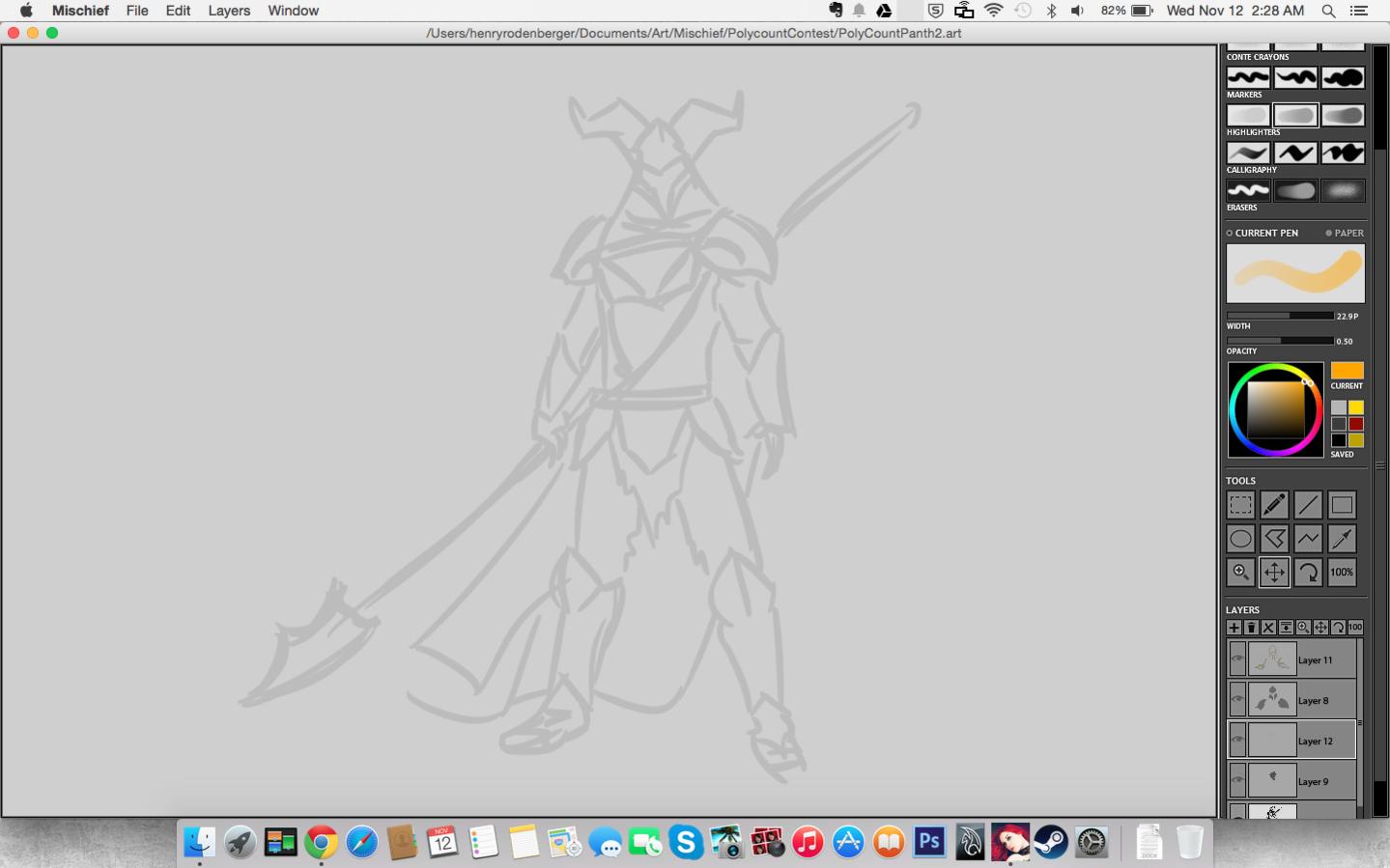Toggle visibility of Layer 9
Viewport: 1390px width, 868px height.
point(1237,781)
